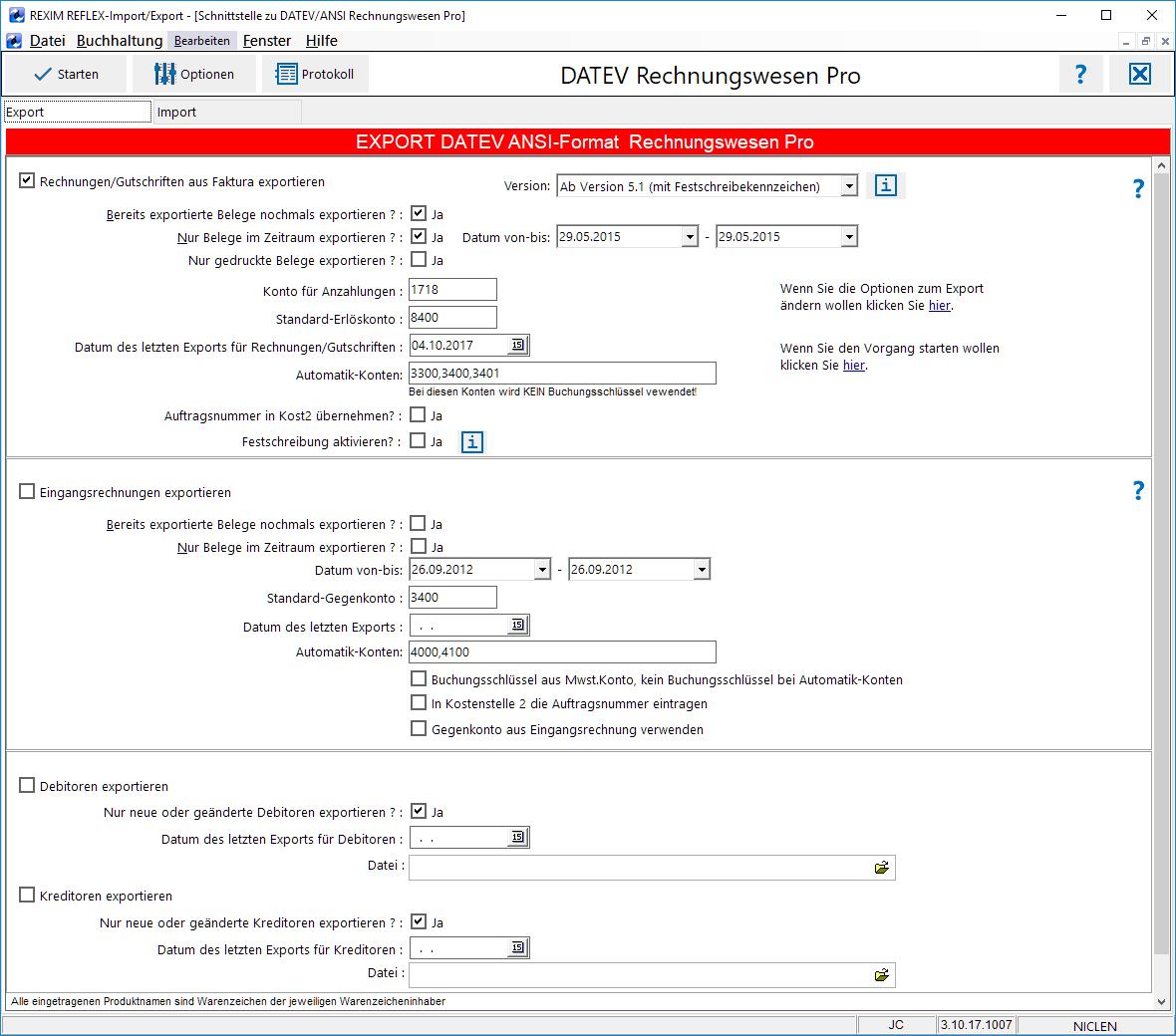Enable Nur gedruckte Belege exportieren

[419, 259]
